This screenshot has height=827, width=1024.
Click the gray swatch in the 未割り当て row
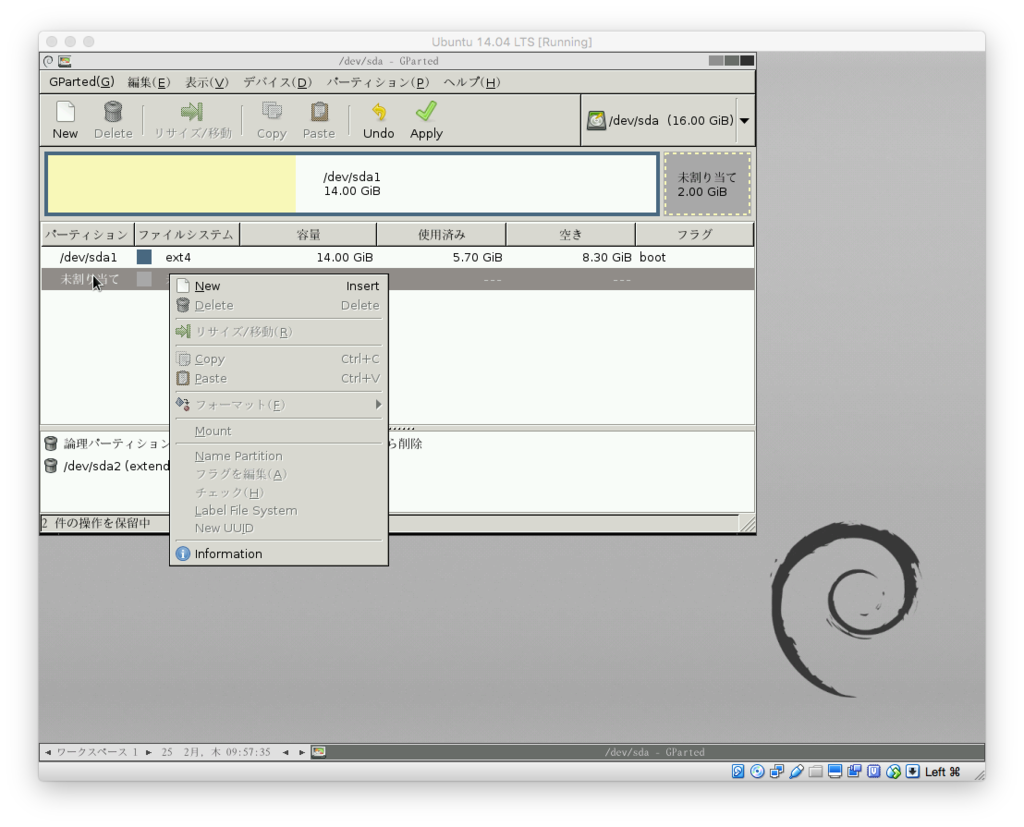point(144,280)
